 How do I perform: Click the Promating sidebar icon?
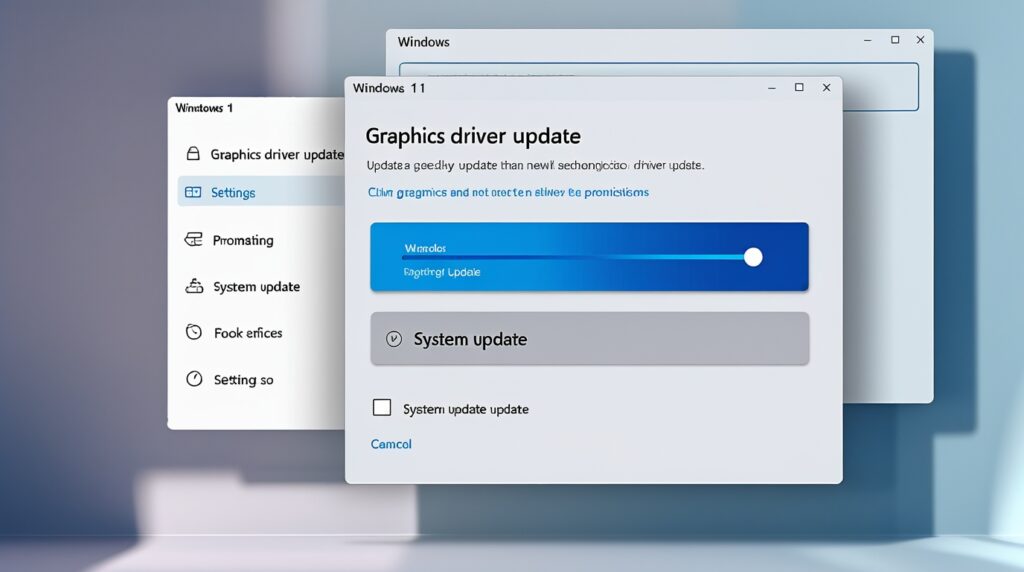tap(193, 239)
